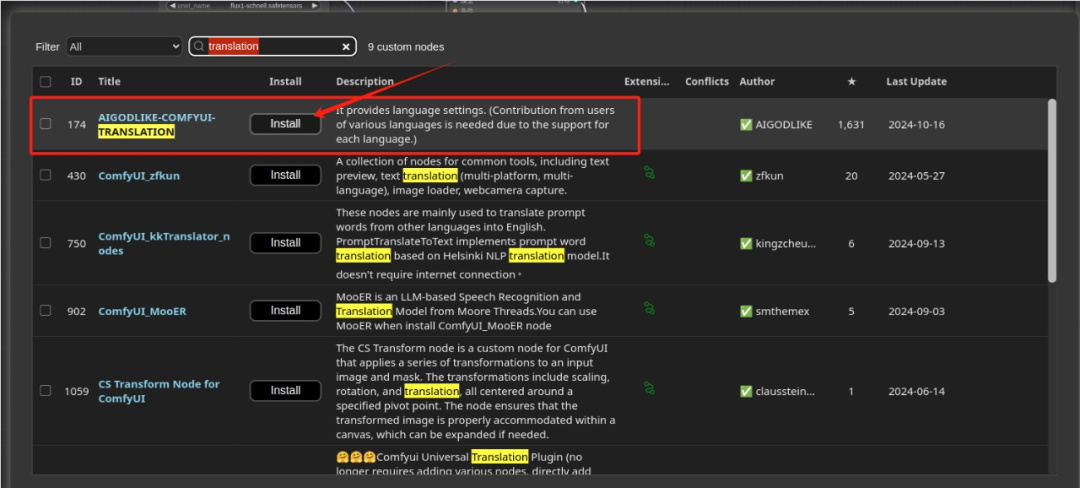The image size is (1080, 488).
Task: Sort by the Title column header
Action: coord(110,81)
